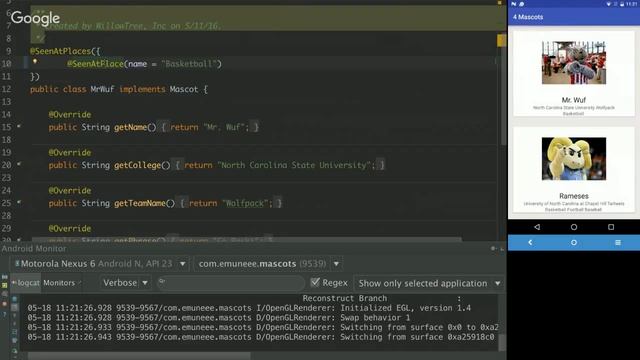Click the 4 Mascots app bar title
This screenshot has width=640, height=360.
point(528,17)
